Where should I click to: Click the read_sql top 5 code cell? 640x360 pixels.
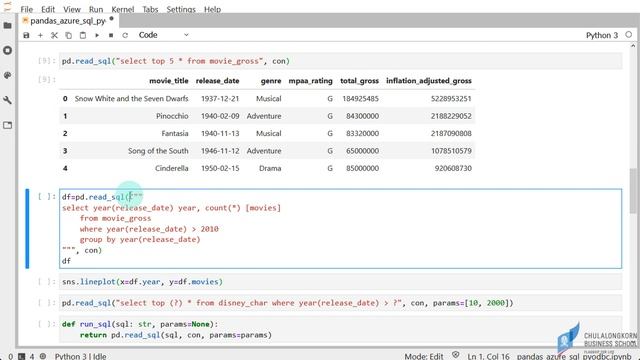tap(340, 61)
